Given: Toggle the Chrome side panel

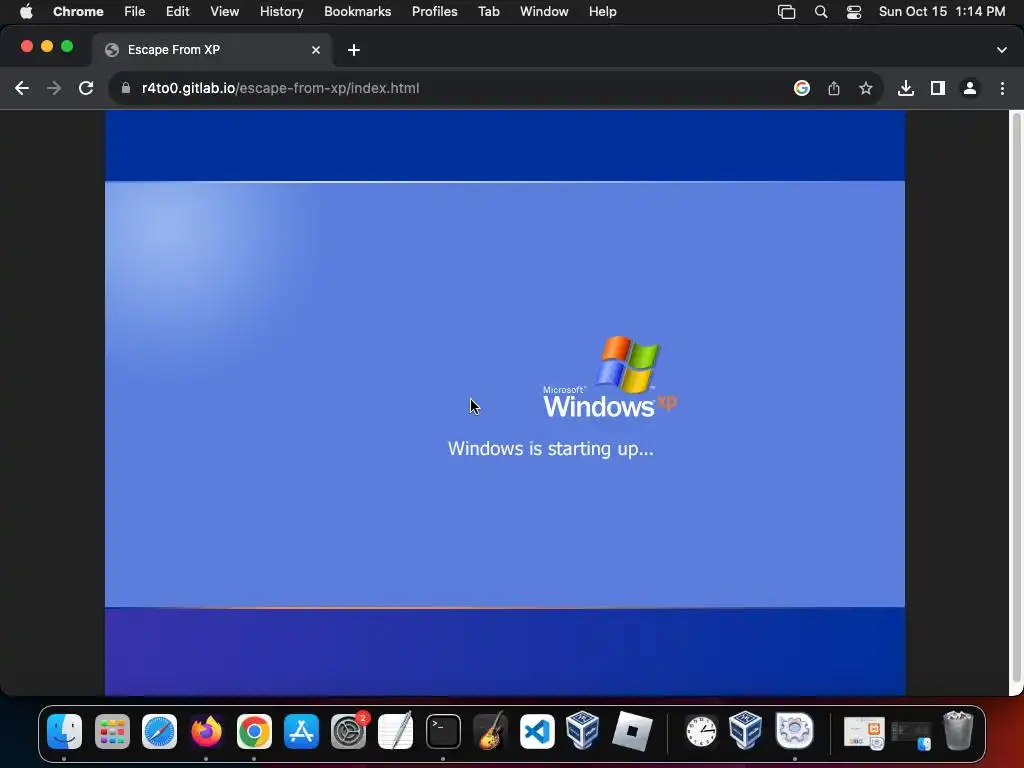Looking at the screenshot, I should tap(938, 88).
